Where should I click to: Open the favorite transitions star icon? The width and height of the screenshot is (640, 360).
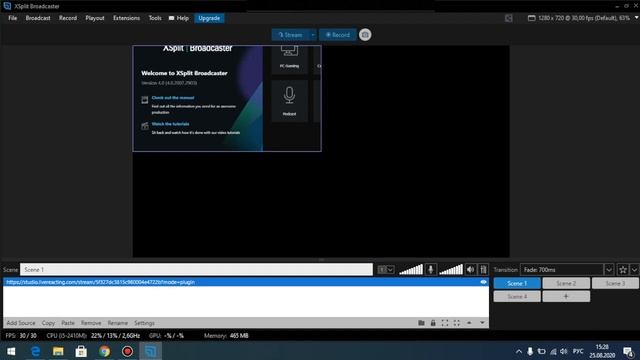[623, 270]
